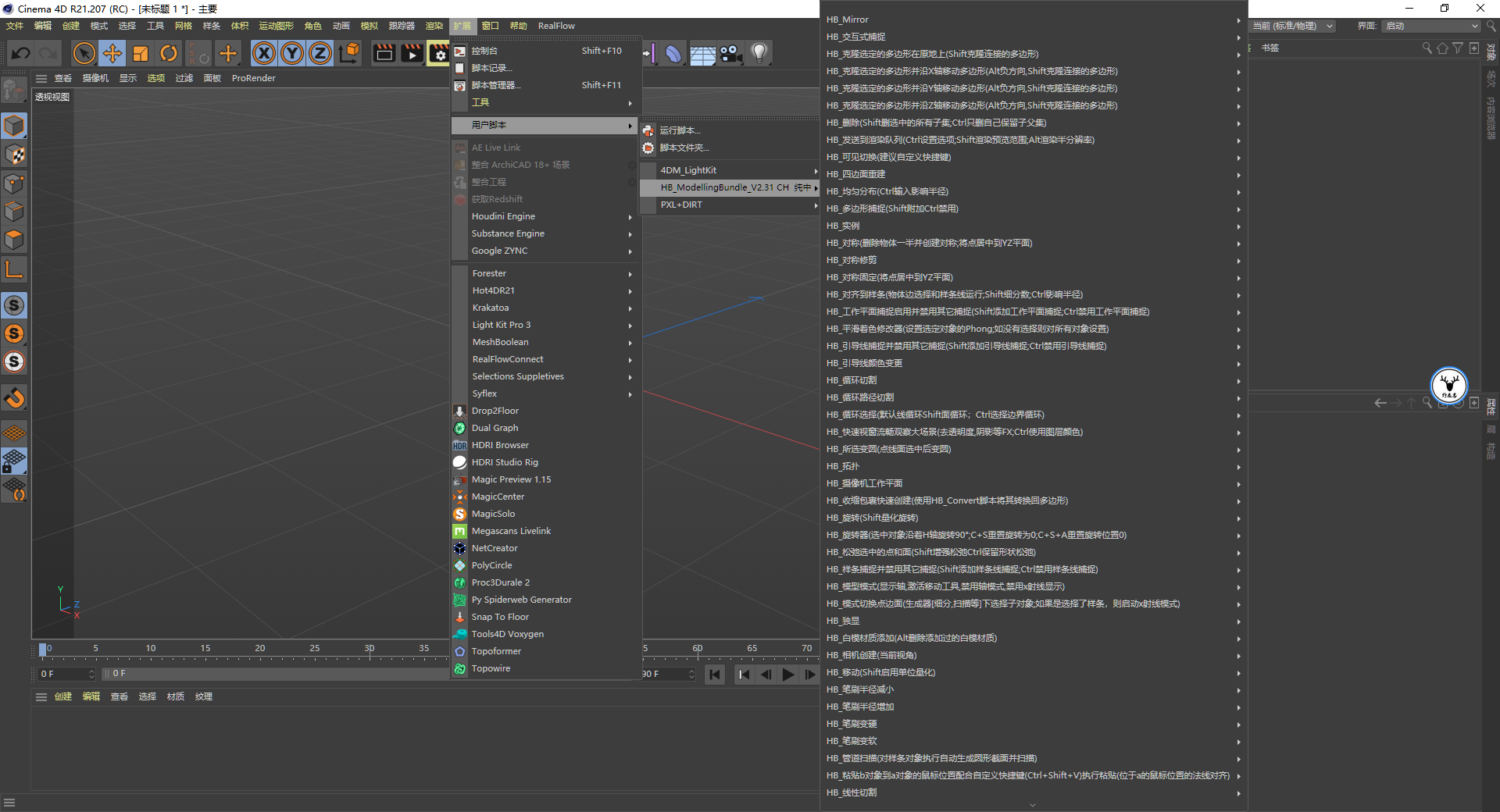Click Render View clapperboard icon
1500x812 pixels.
point(384,53)
